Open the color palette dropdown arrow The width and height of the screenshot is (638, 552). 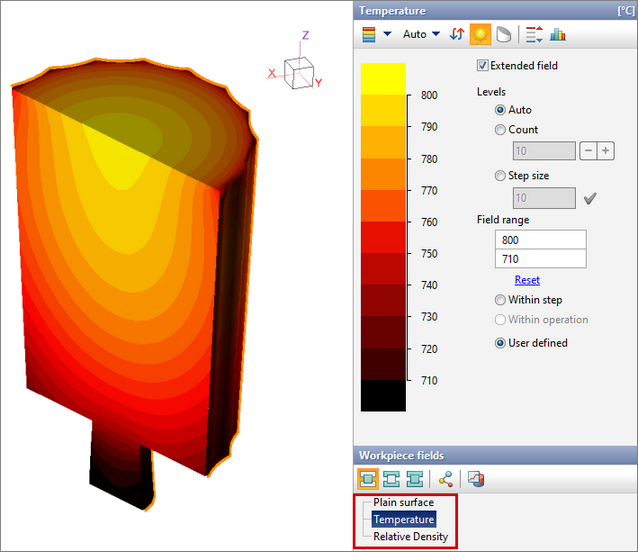[x=387, y=34]
